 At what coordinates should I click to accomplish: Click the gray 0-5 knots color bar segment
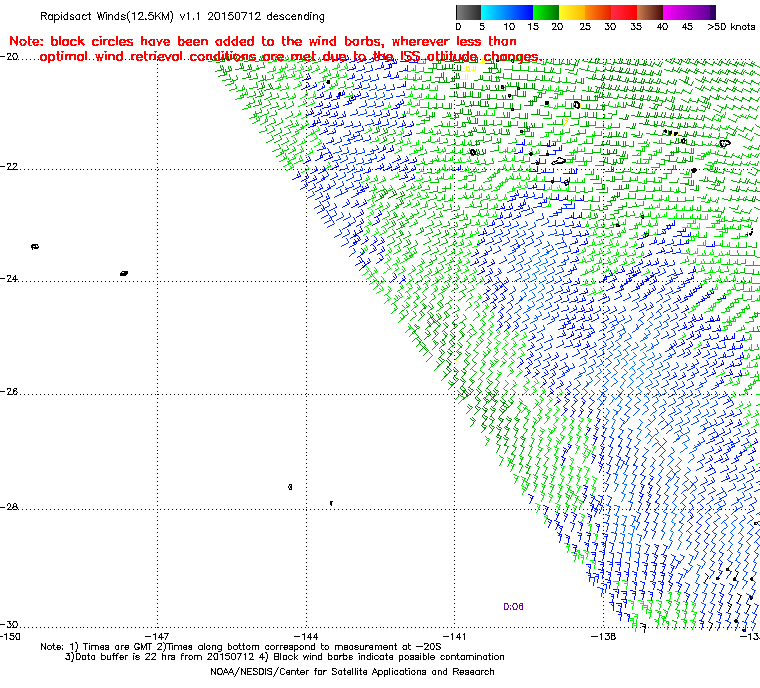[x=468, y=12]
